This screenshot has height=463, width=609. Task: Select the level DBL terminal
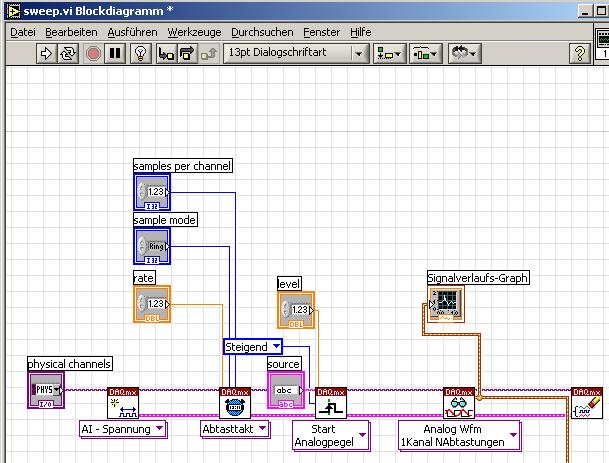(296, 310)
